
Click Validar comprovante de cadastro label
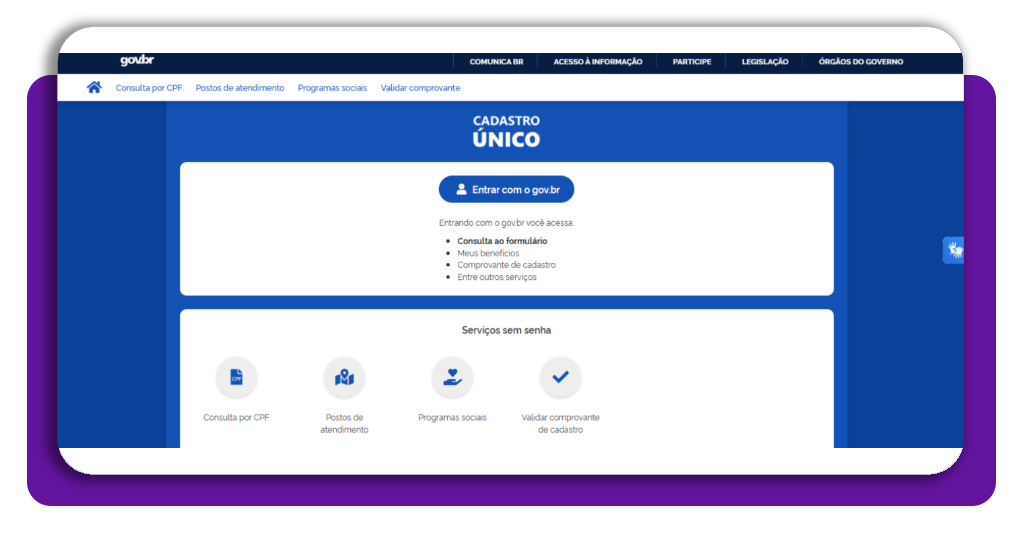tap(560, 424)
